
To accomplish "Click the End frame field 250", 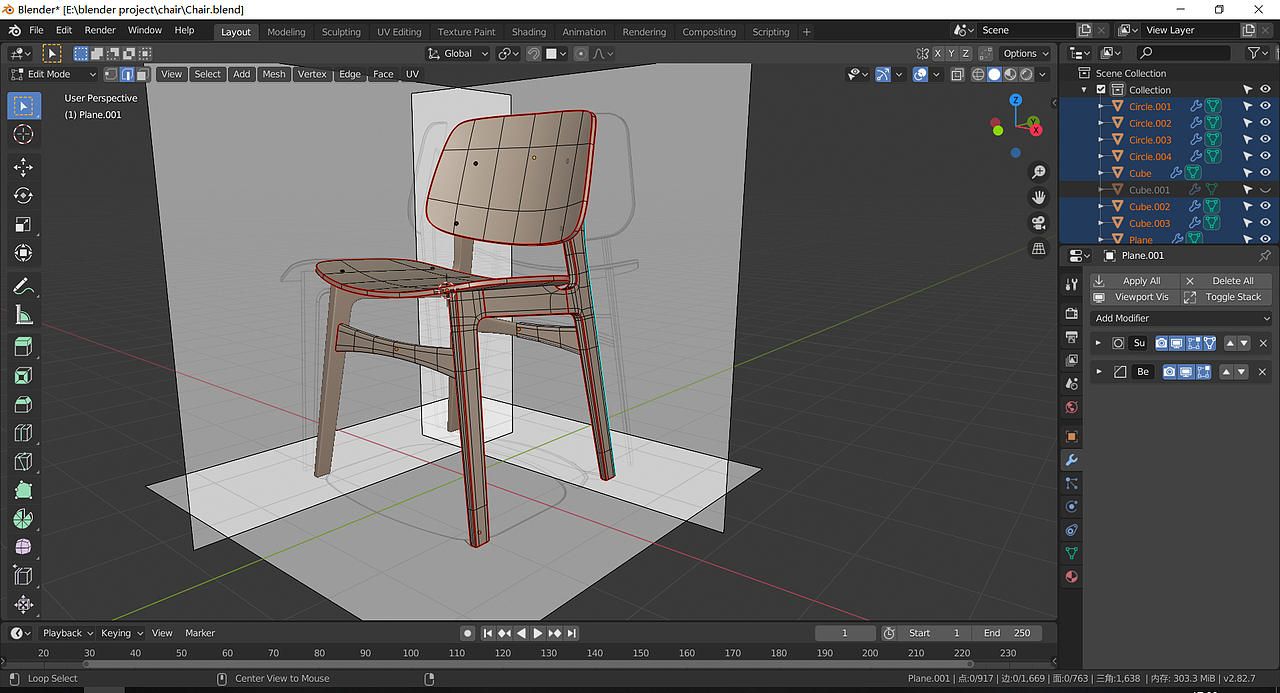I will pyautogui.click(x=1006, y=633).
